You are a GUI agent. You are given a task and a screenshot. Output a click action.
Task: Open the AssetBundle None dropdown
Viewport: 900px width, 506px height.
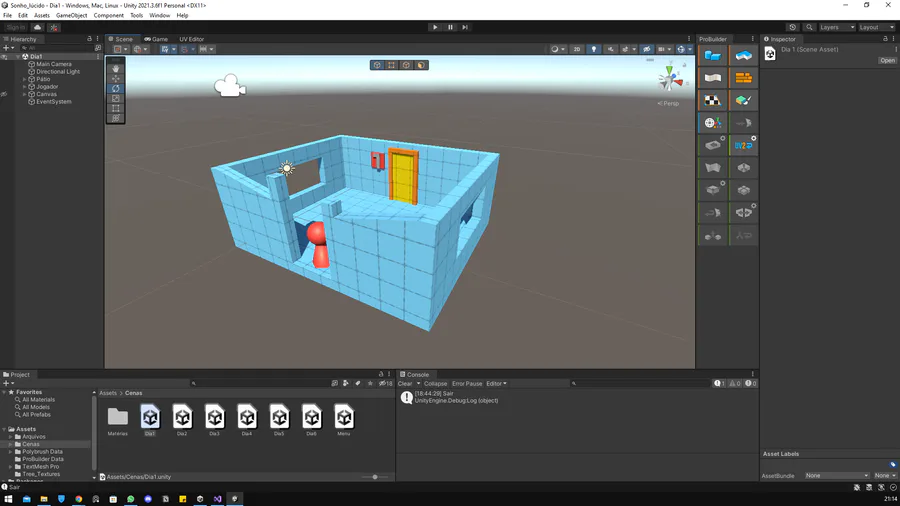837,476
